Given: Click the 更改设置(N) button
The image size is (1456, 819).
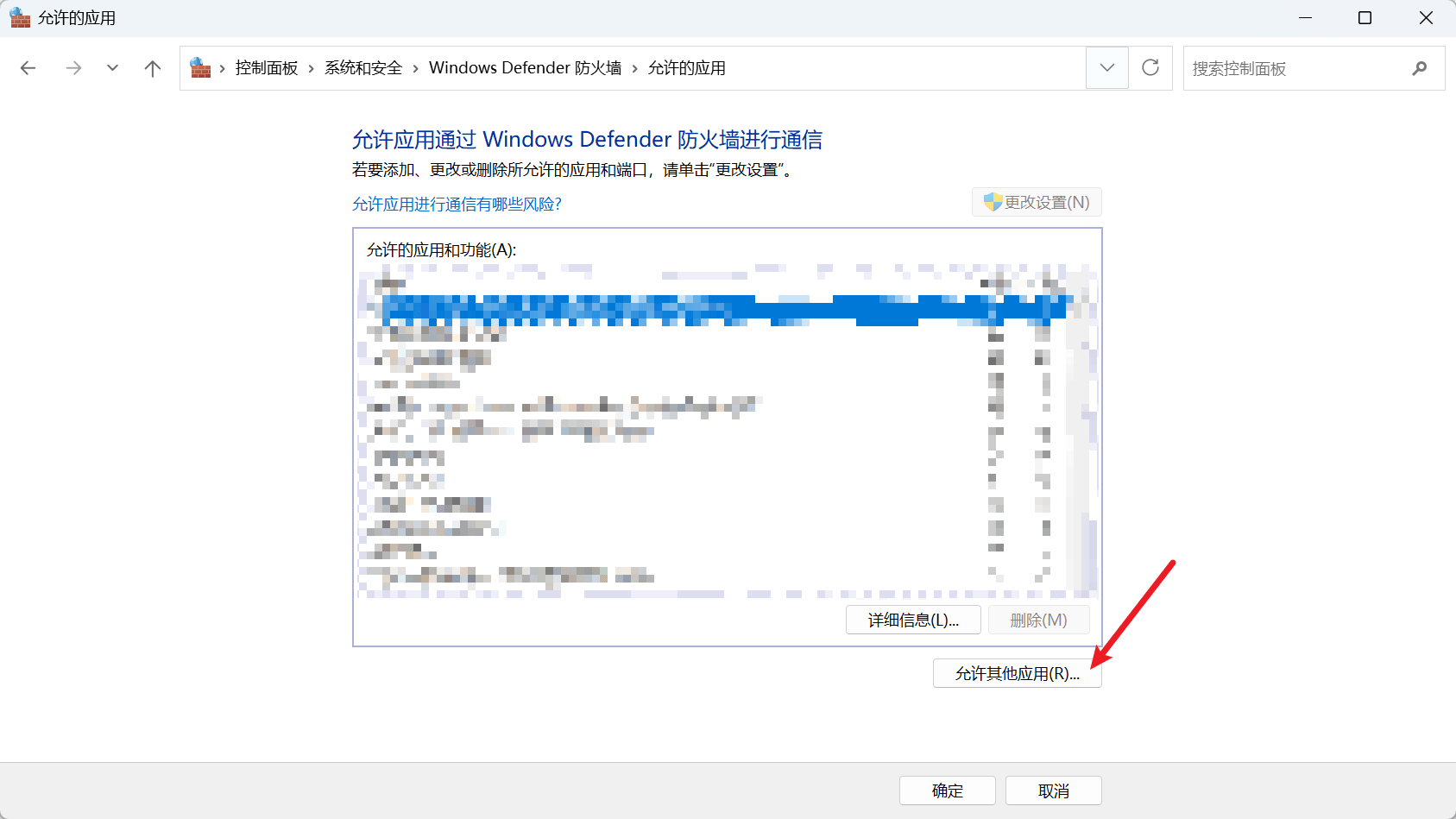Looking at the screenshot, I should [x=1037, y=203].
